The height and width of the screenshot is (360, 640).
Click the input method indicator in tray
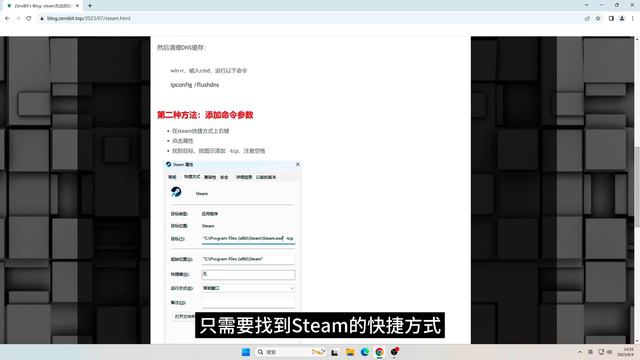point(590,352)
